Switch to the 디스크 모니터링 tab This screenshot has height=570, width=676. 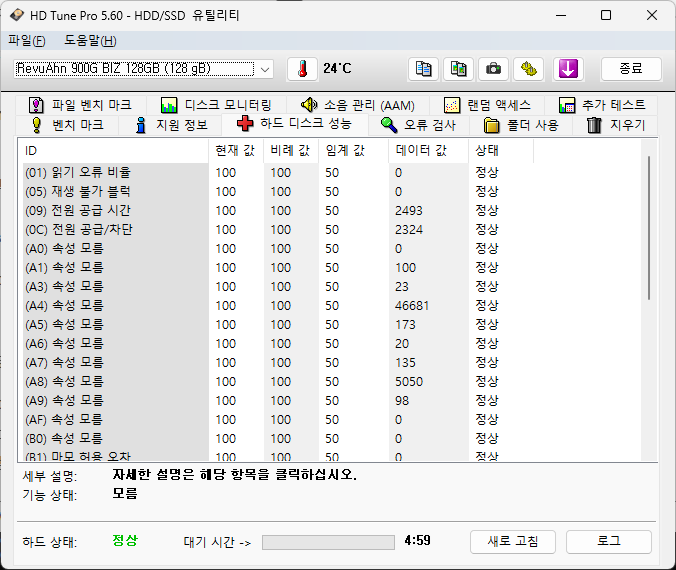click(216, 105)
